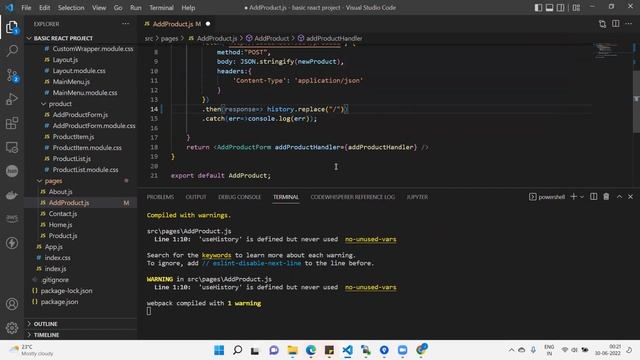Expand the TIMELINE section
The height and width of the screenshot is (360, 640).
(81, 335)
